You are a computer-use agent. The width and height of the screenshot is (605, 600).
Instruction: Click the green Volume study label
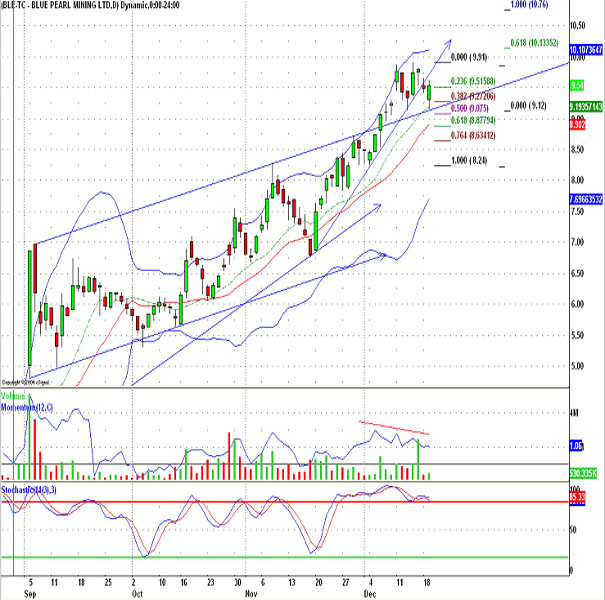(x=13, y=396)
